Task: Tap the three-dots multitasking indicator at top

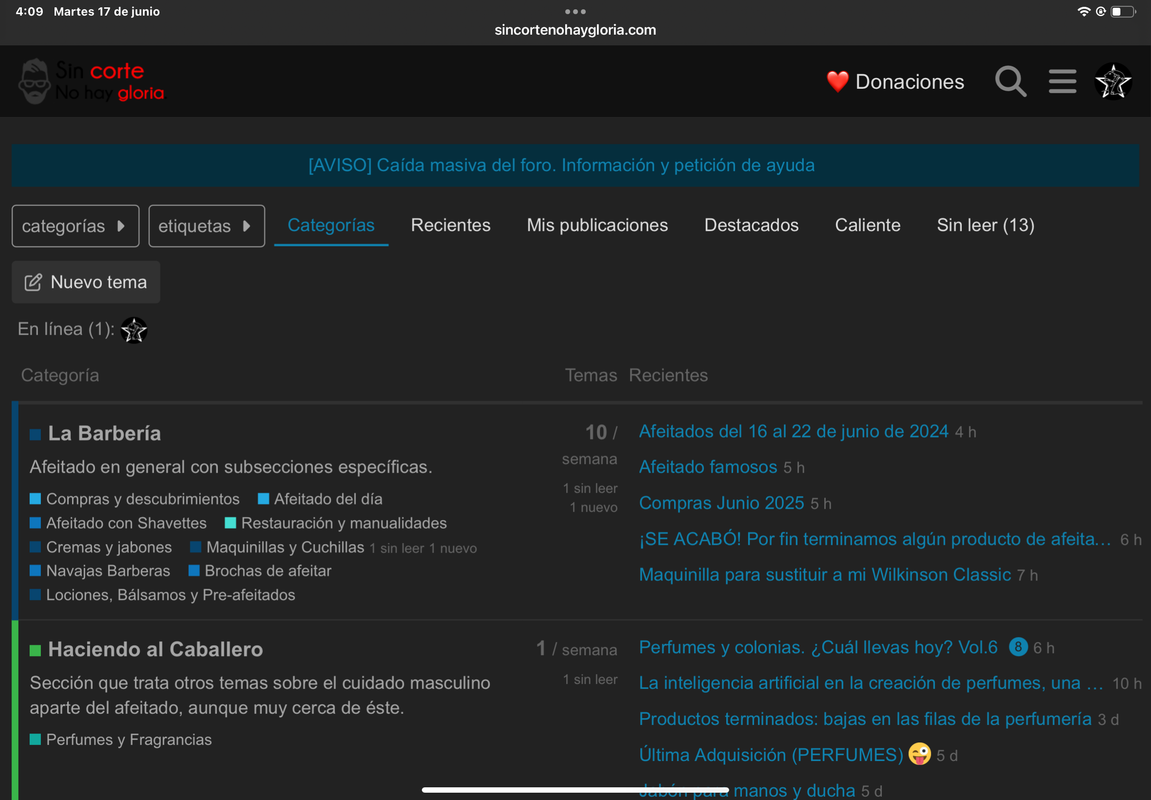Action: pos(576,12)
